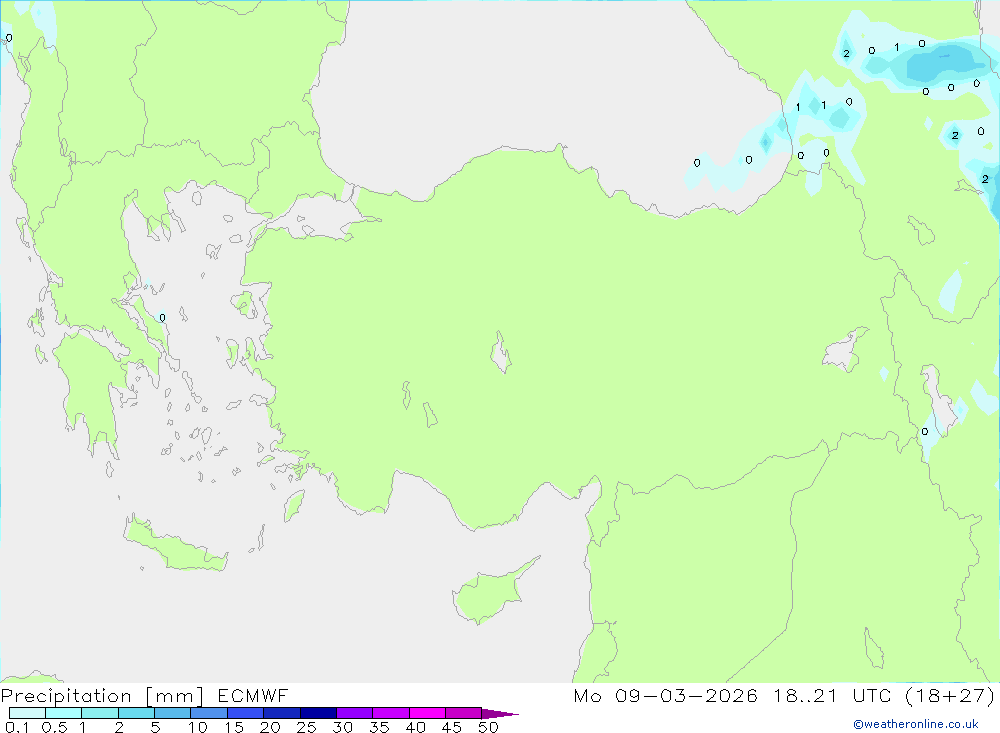Click the 0 label on Lake Urmia's southern shore
Image resolution: width=1000 pixels, height=733 pixels.
[x=925, y=432]
